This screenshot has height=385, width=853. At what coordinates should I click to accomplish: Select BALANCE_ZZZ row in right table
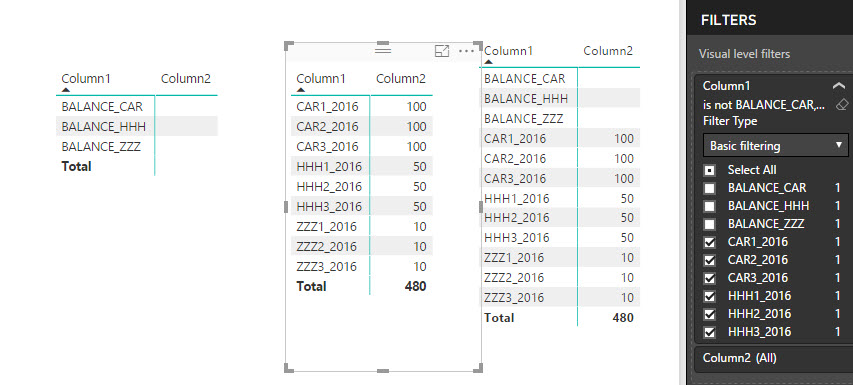pyautogui.click(x=559, y=119)
